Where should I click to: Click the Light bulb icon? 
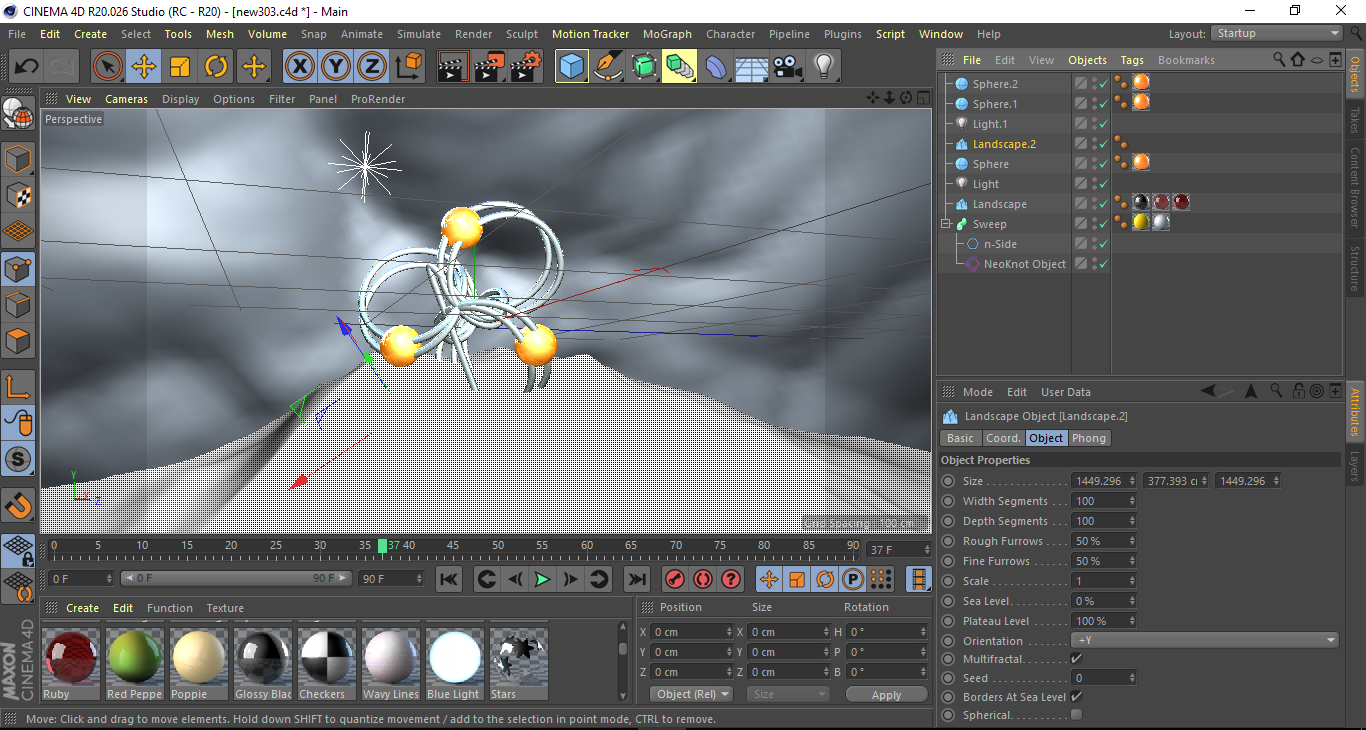pyautogui.click(x=823, y=67)
